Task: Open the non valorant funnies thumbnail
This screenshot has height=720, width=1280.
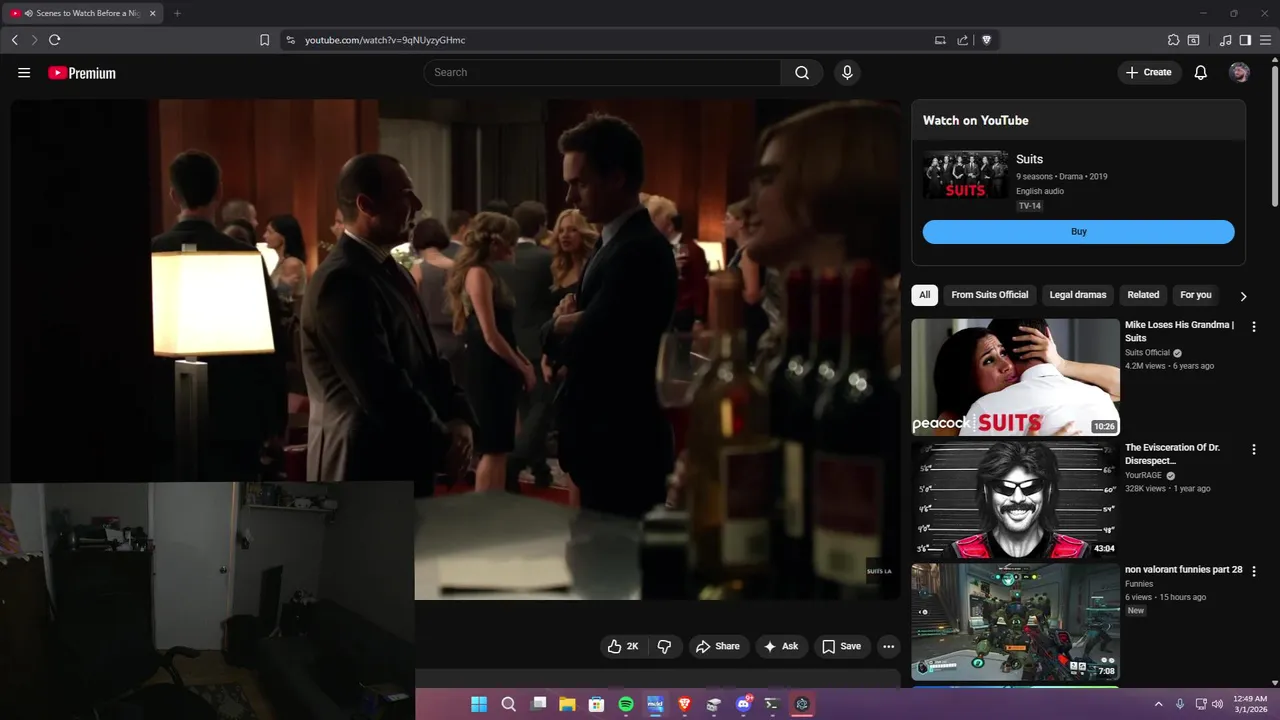Action: 1015,622
